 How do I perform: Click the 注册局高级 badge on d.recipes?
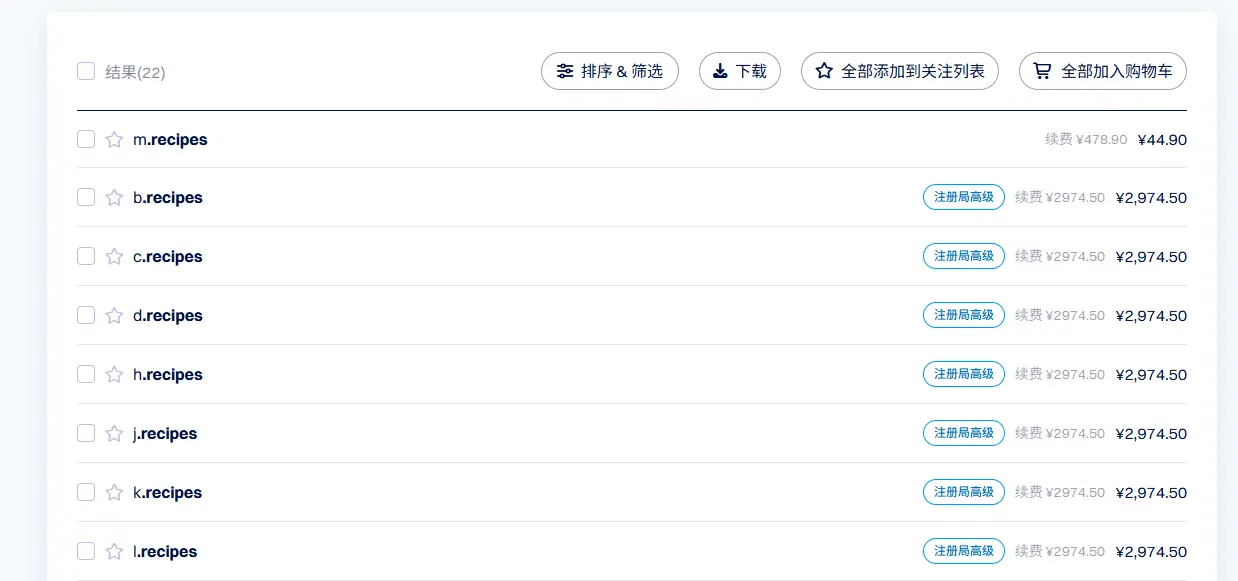coord(964,315)
